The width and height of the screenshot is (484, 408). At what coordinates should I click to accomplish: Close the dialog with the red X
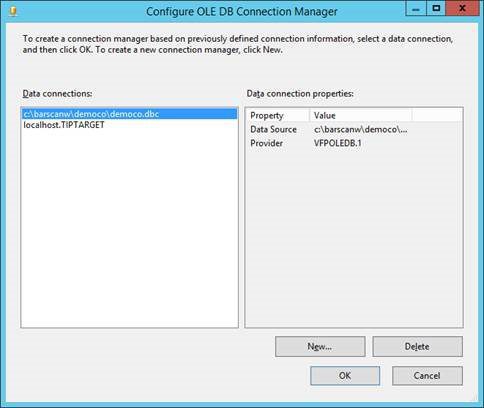[462, 8]
